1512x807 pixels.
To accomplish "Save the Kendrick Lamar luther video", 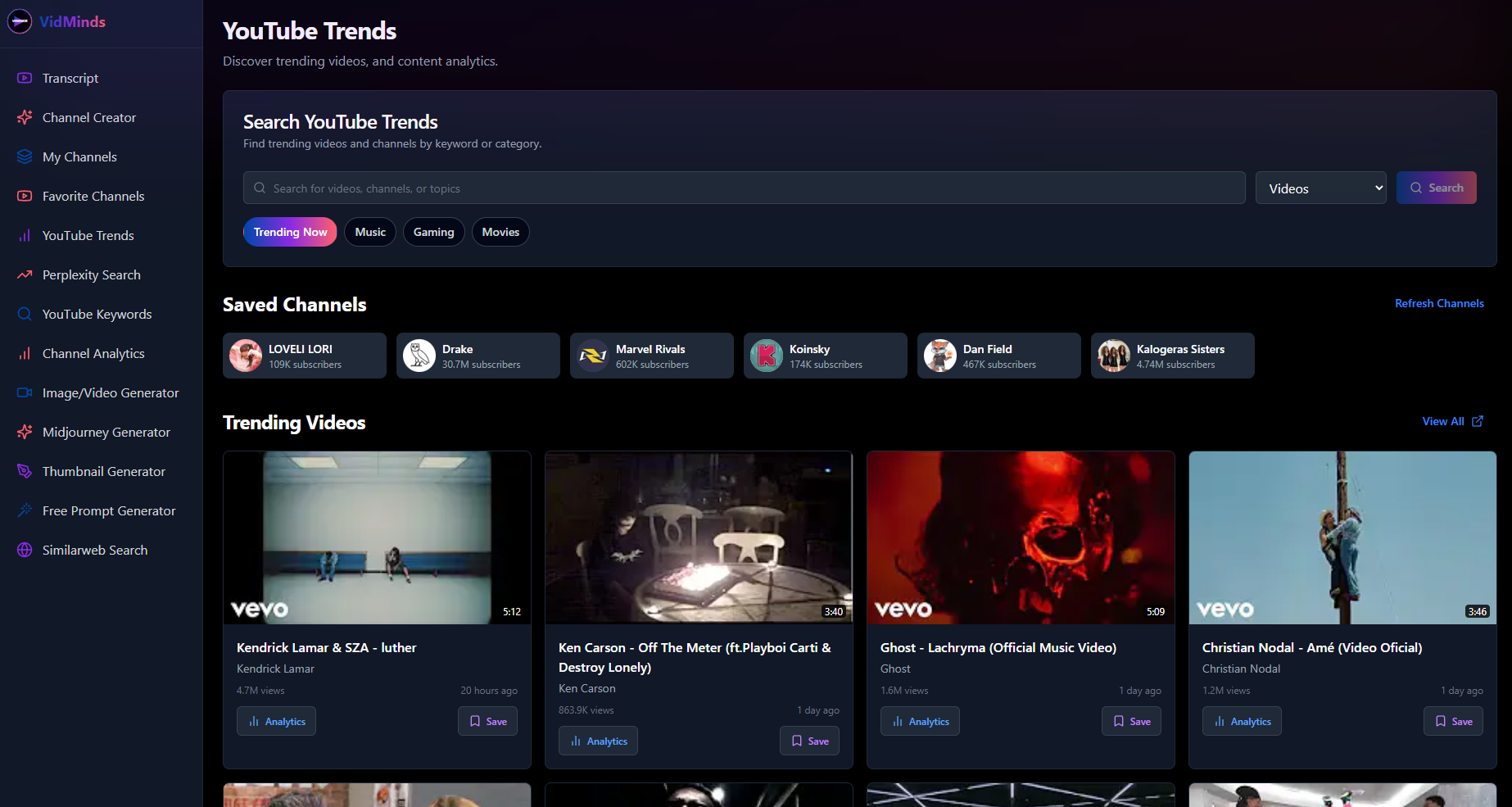I will pos(487,721).
